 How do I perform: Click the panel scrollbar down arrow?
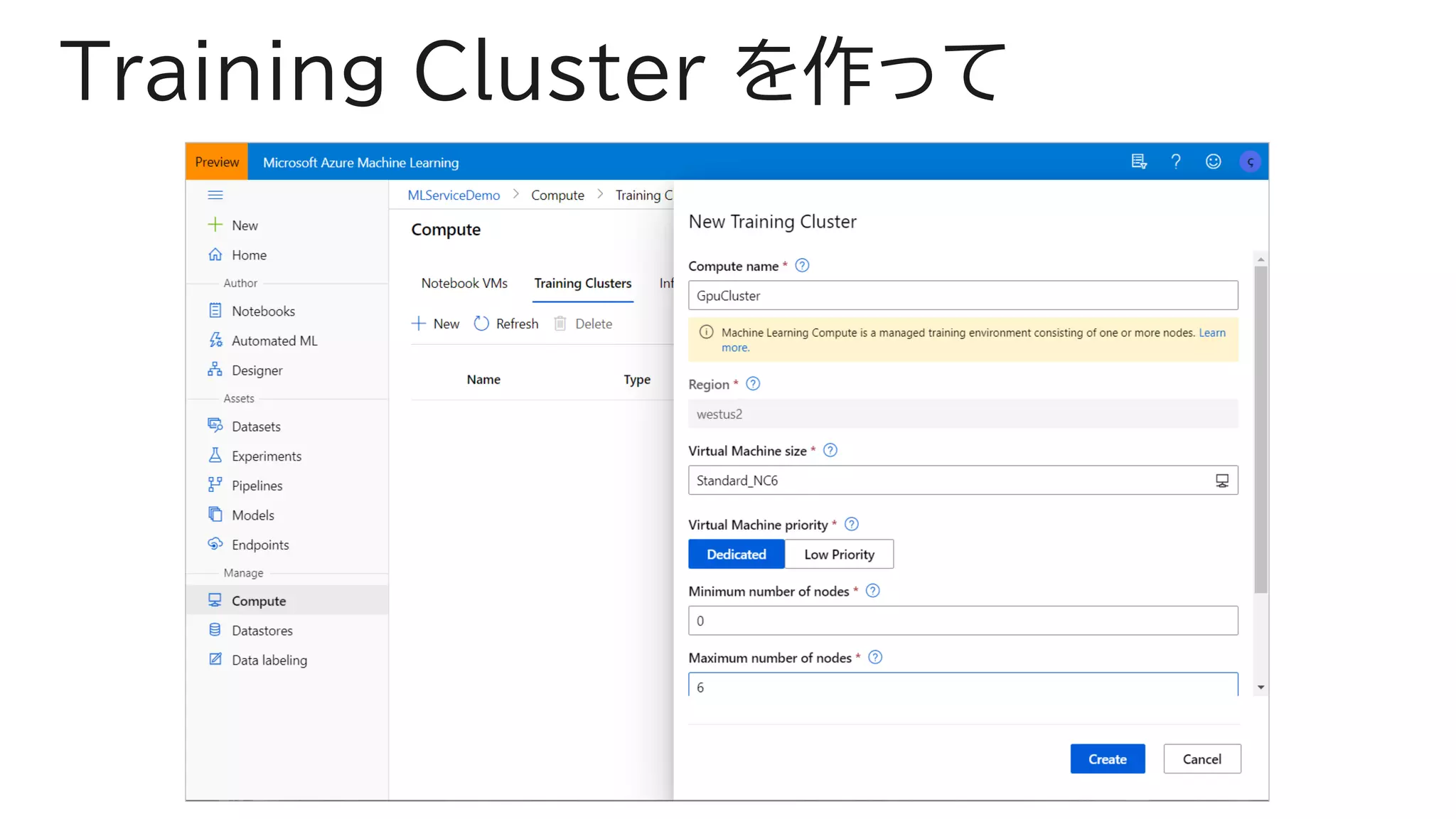pyautogui.click(x=1260, y=687)
